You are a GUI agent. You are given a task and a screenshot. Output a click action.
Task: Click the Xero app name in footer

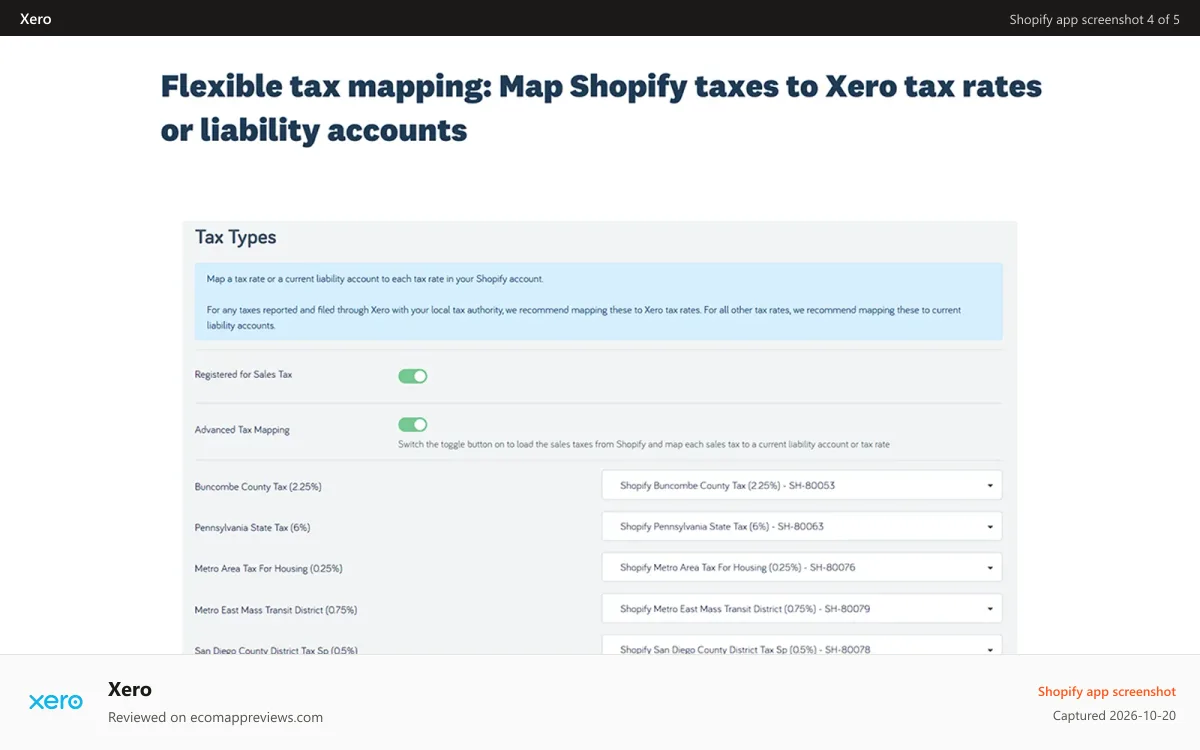click(x=130, y=689)
